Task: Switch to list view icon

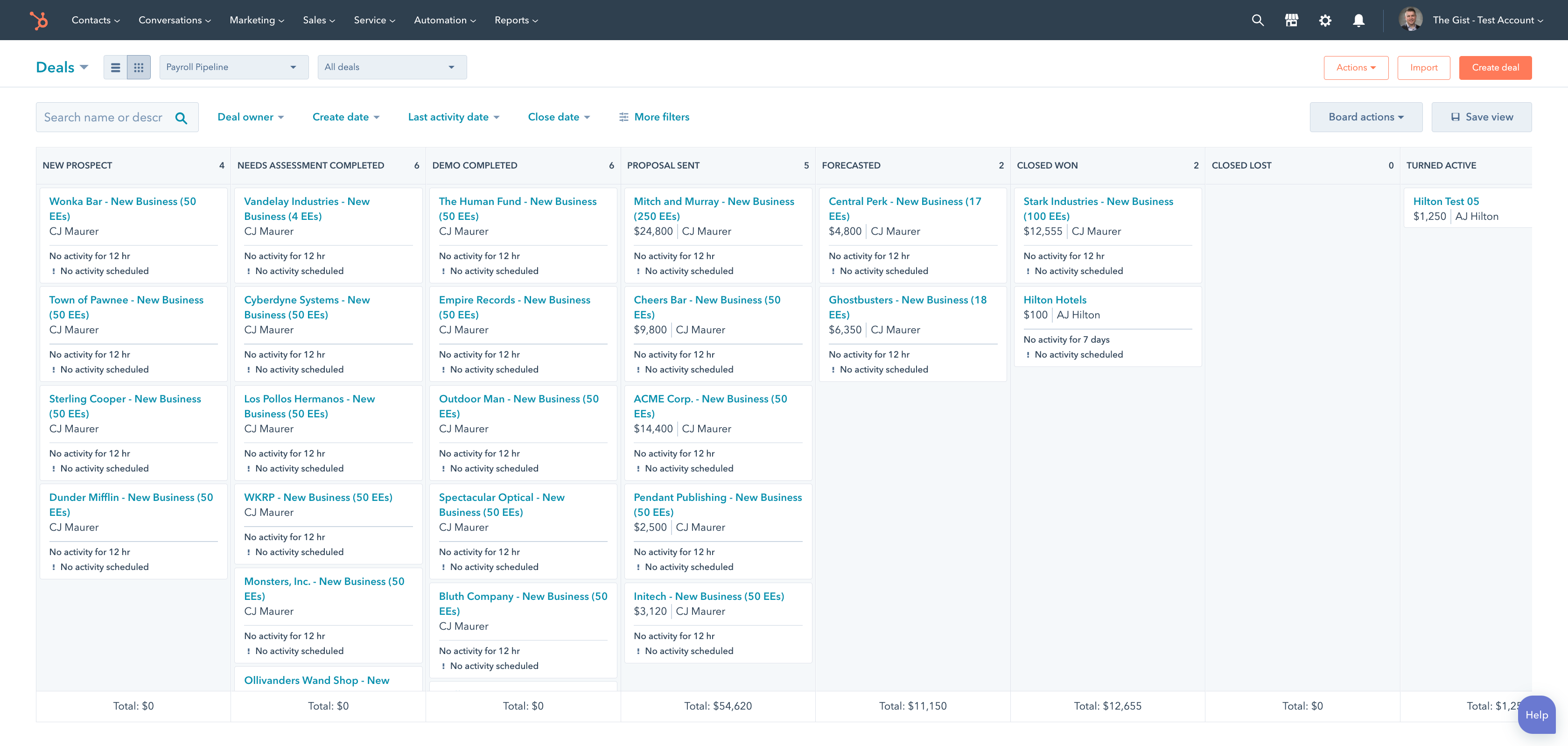Action: coord(116,68)
